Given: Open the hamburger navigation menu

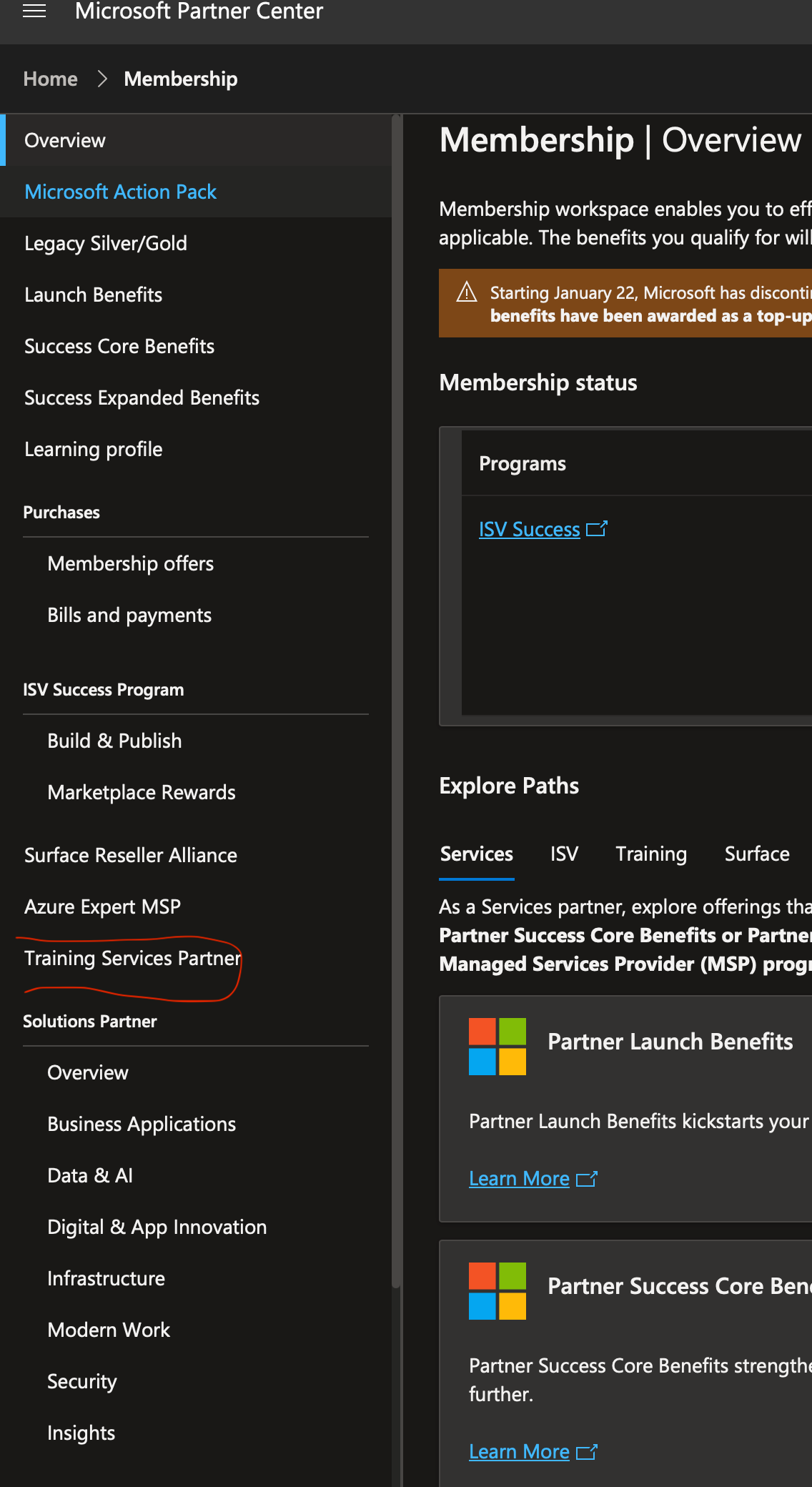Looking at the screenshot, I should pyautogui.click(x=34, y=11).
